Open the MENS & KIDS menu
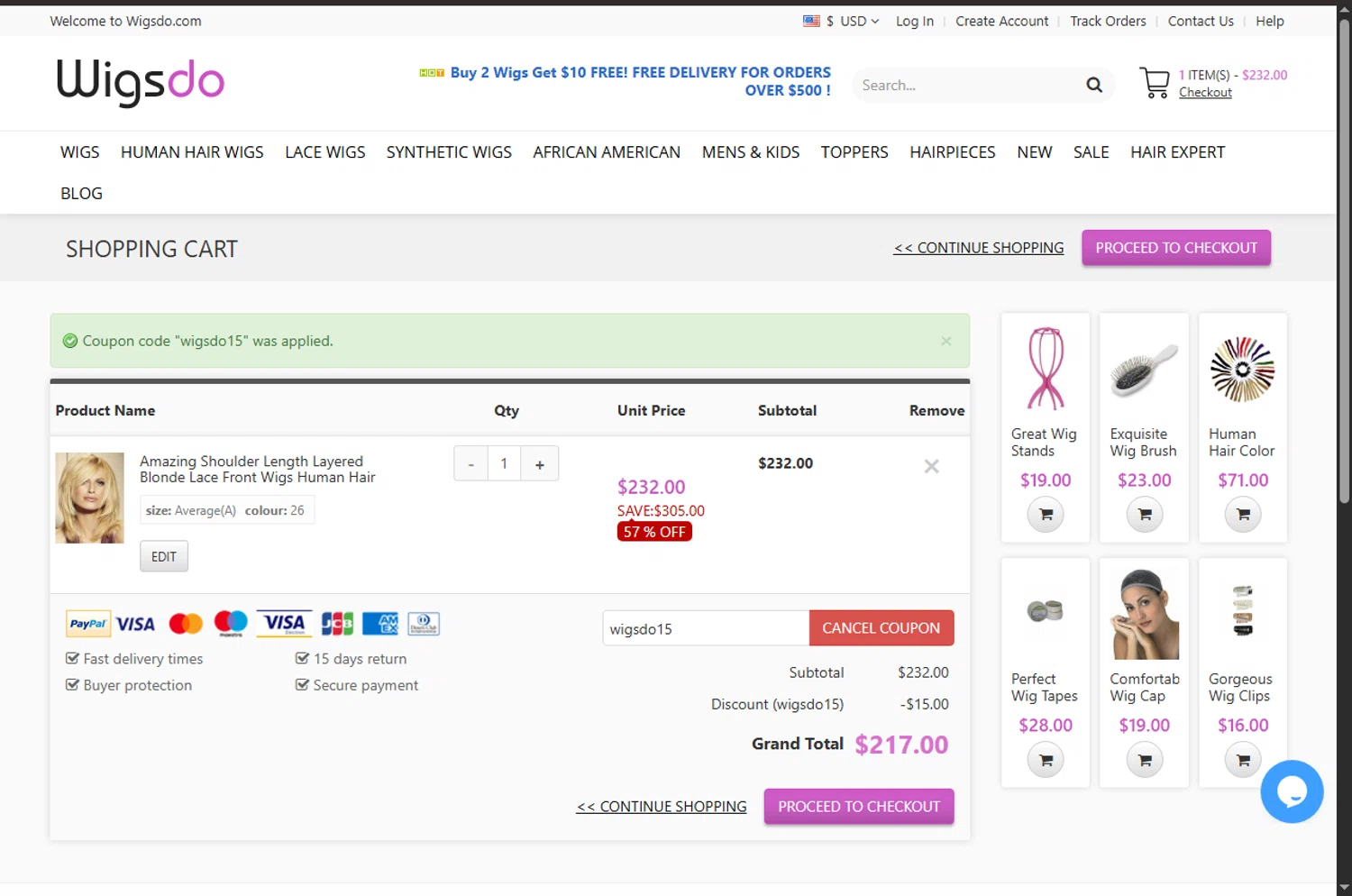 click(x=751, y=152)
